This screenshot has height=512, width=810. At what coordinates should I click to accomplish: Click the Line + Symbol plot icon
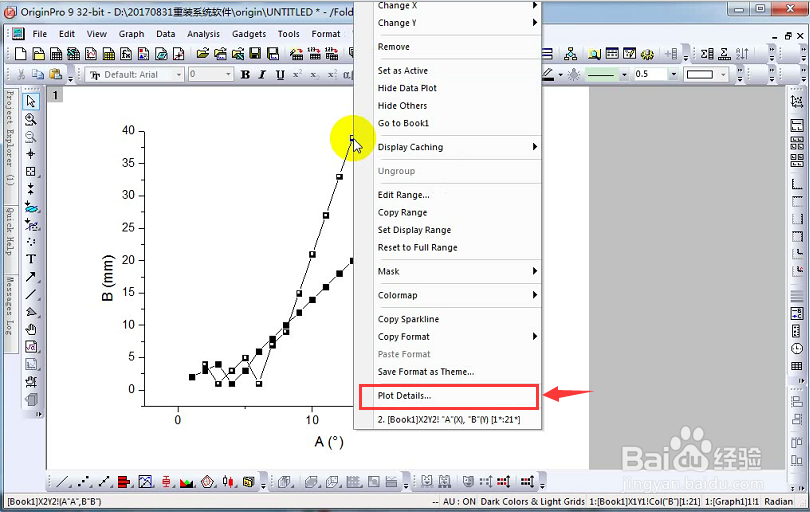[104, 482]
